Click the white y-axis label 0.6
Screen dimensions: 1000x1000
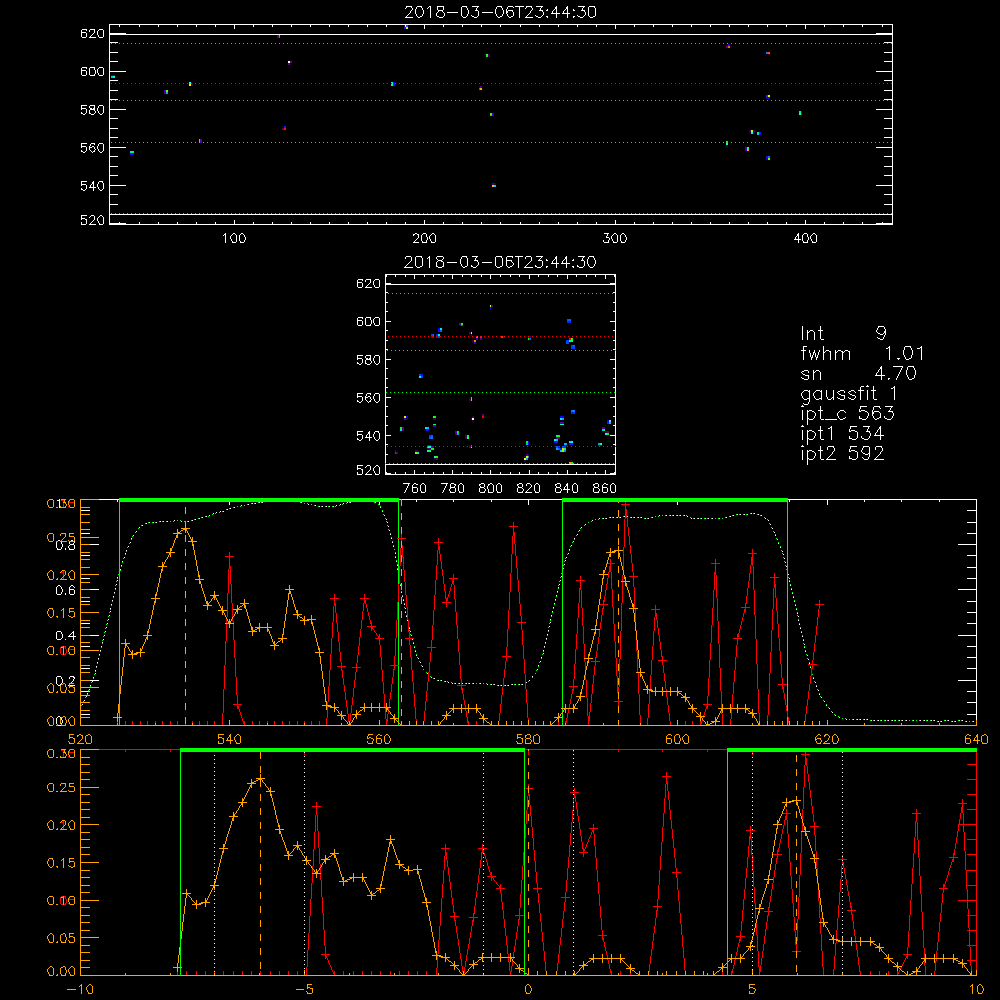point(65,591)
